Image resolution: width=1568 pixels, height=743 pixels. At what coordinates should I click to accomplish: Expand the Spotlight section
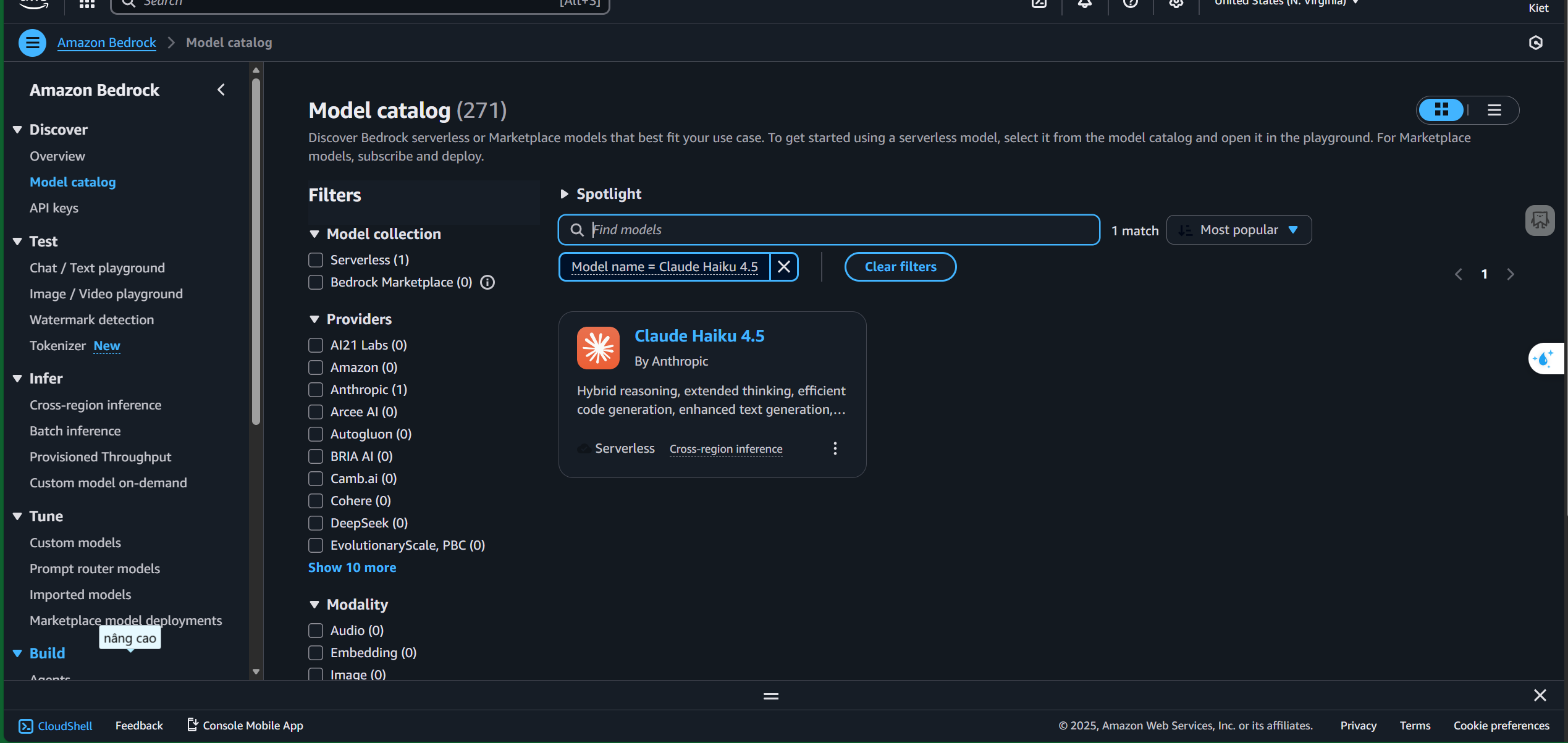click(x=564, y=194)
